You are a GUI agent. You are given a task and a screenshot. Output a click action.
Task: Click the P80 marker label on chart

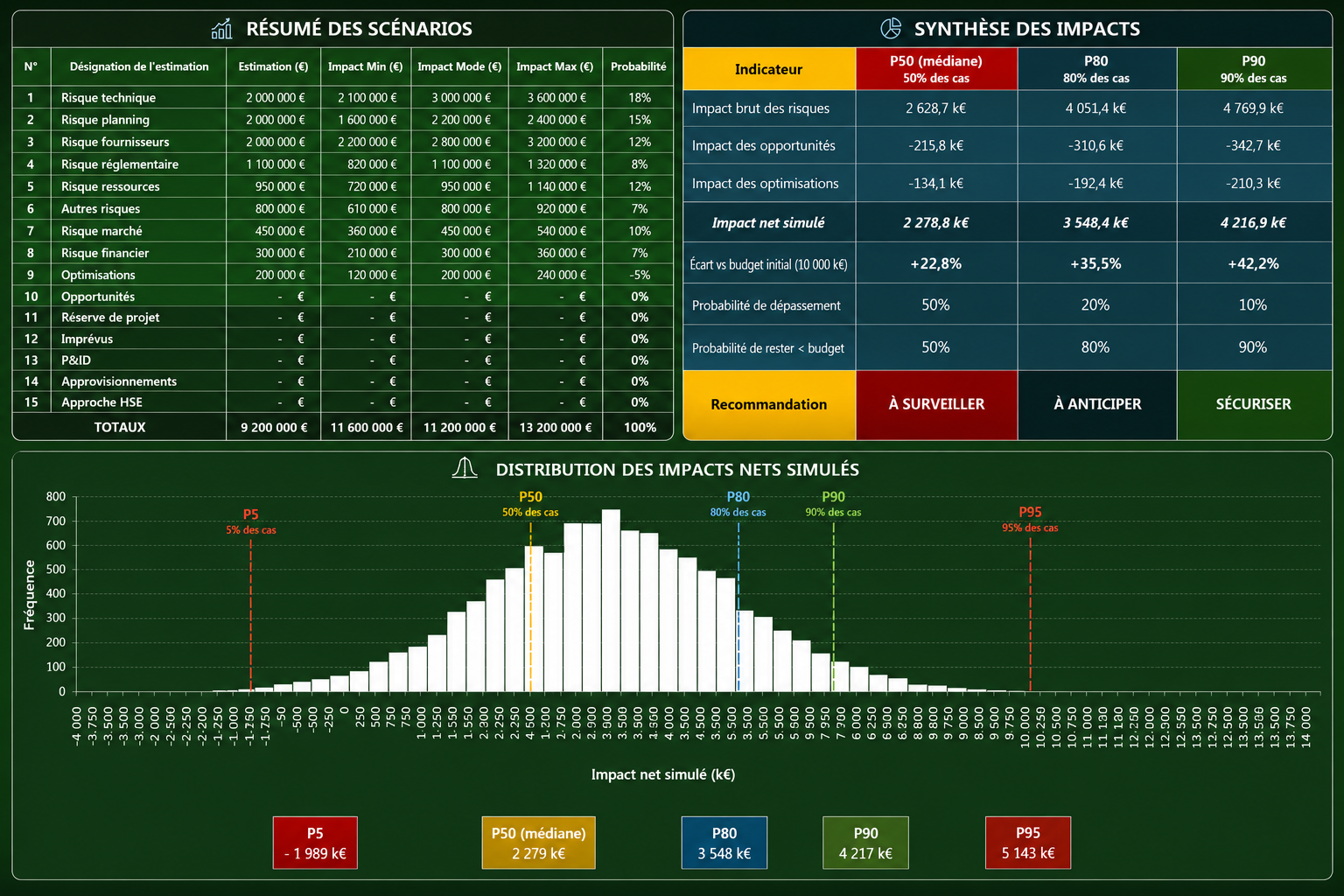point(738,503)
